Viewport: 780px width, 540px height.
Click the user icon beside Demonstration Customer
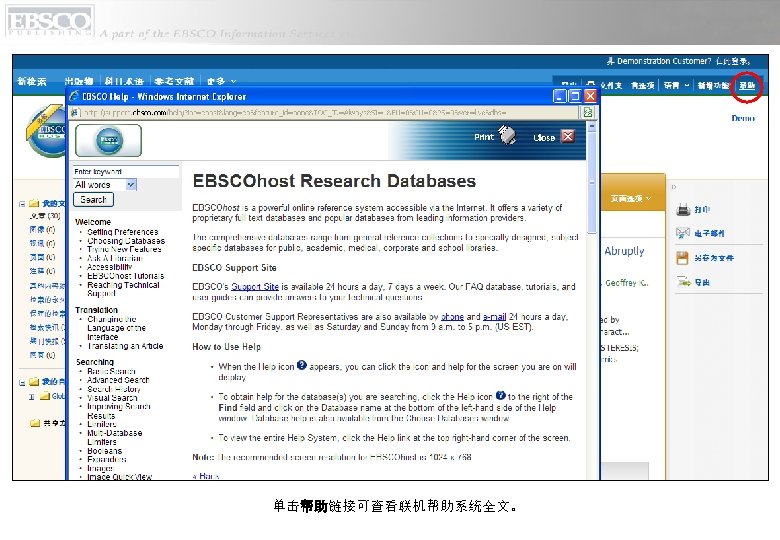click(x=610, y=61)
